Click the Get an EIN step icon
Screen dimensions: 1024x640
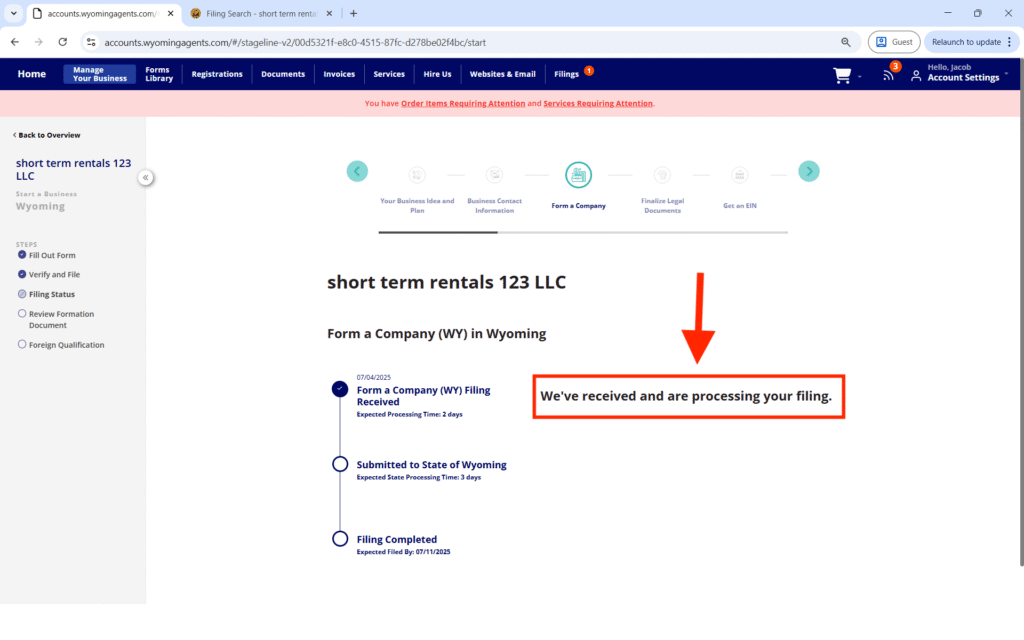pyautogui.click(x=739, y=175)
